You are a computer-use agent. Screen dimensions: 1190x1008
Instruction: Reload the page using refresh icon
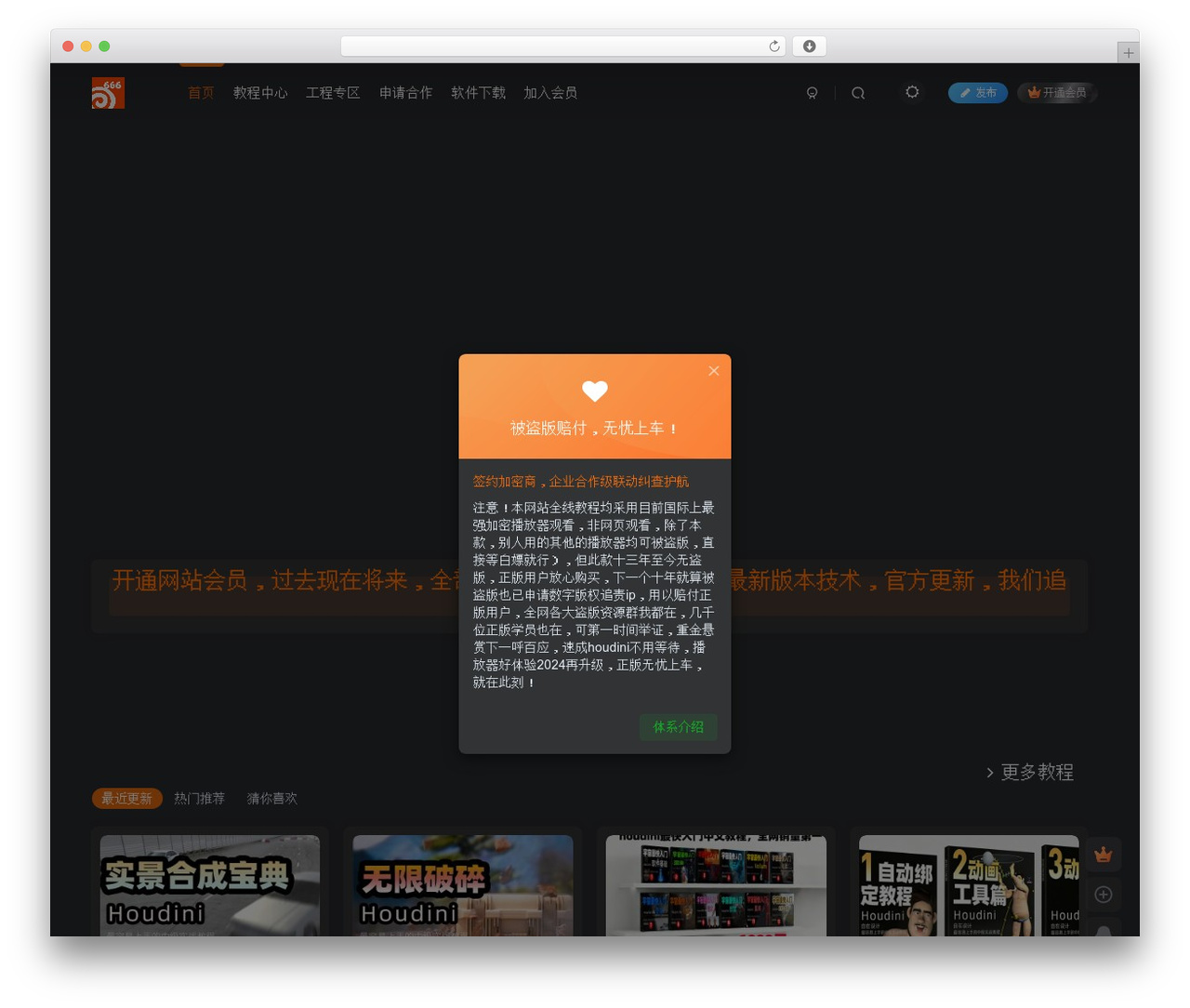pyautogui.click(x=774, y=46)
